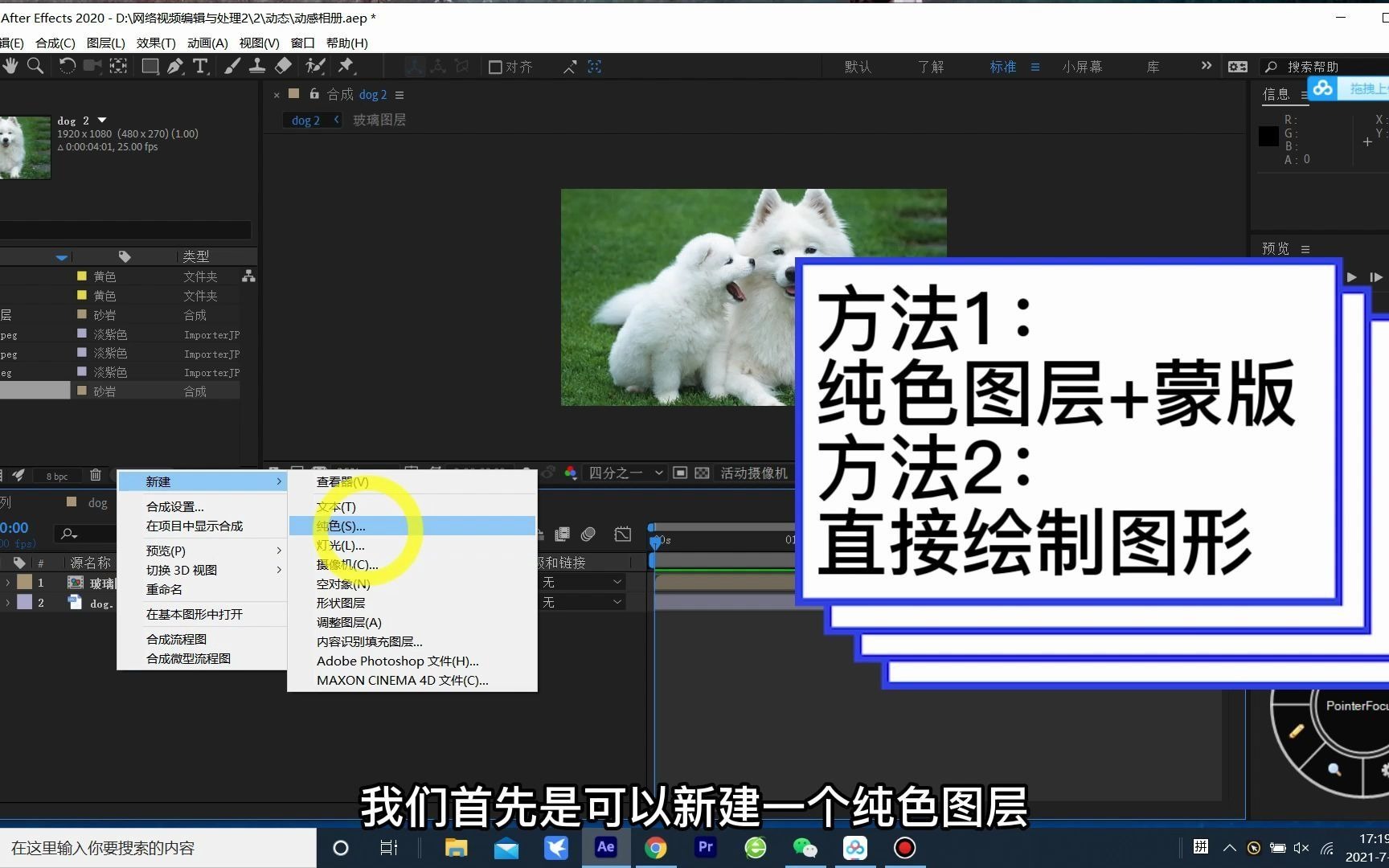Click the snap along edges extension icon
1389x868 pixels.
570,67
